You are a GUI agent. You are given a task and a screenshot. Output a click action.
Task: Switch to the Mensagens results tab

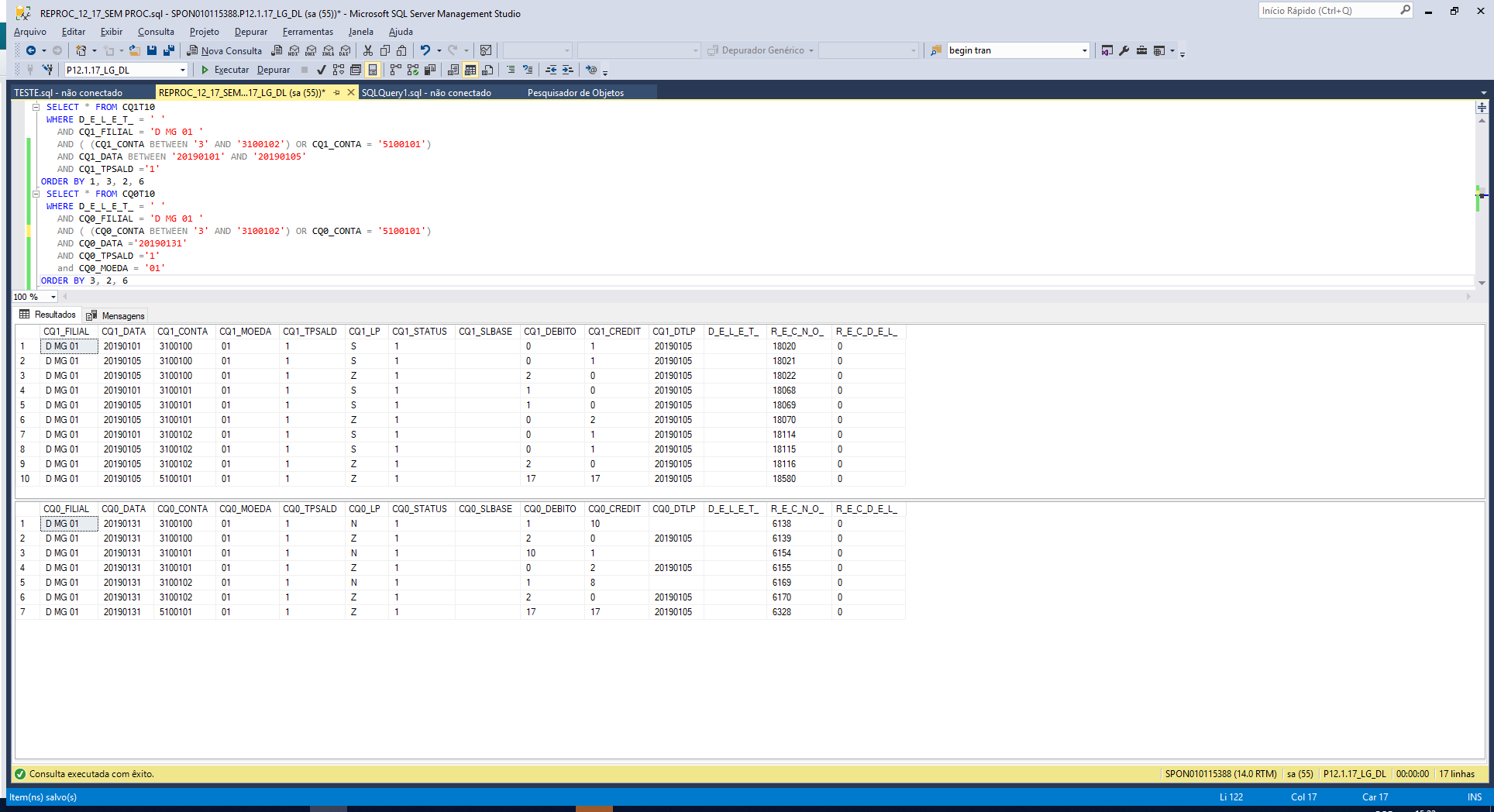click(x=115, y=315)
